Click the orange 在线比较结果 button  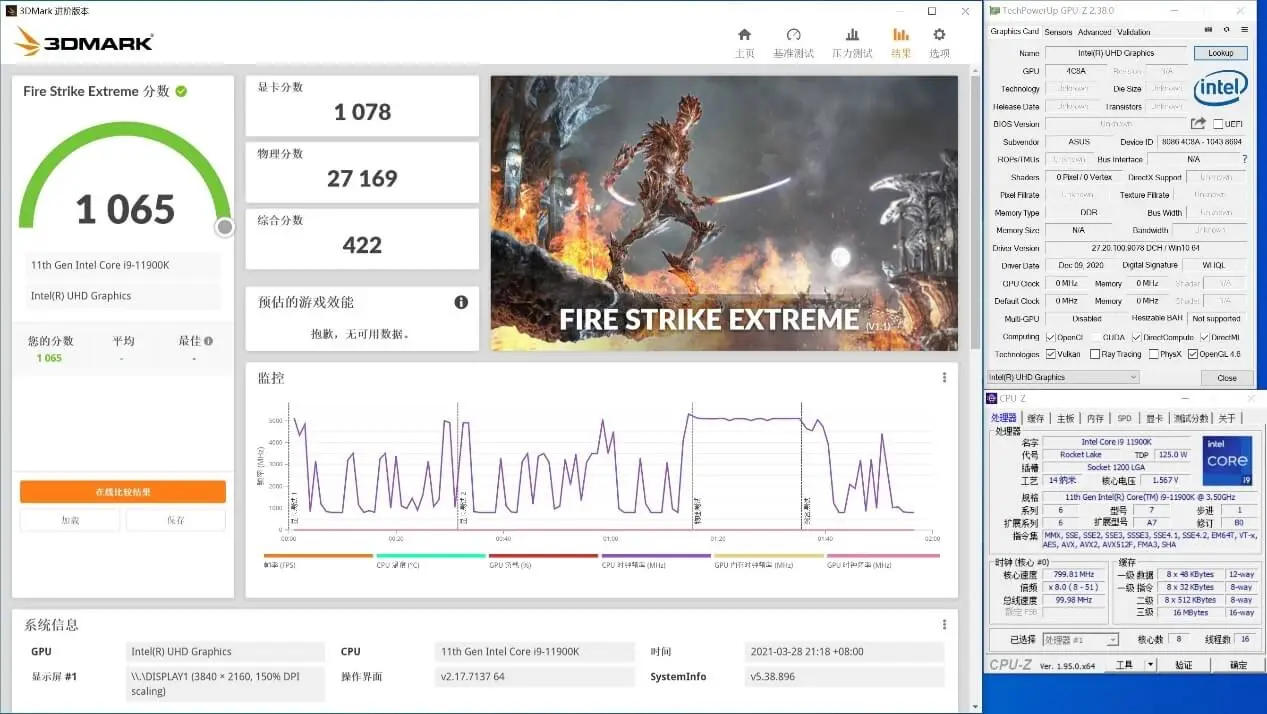point(123,492)
